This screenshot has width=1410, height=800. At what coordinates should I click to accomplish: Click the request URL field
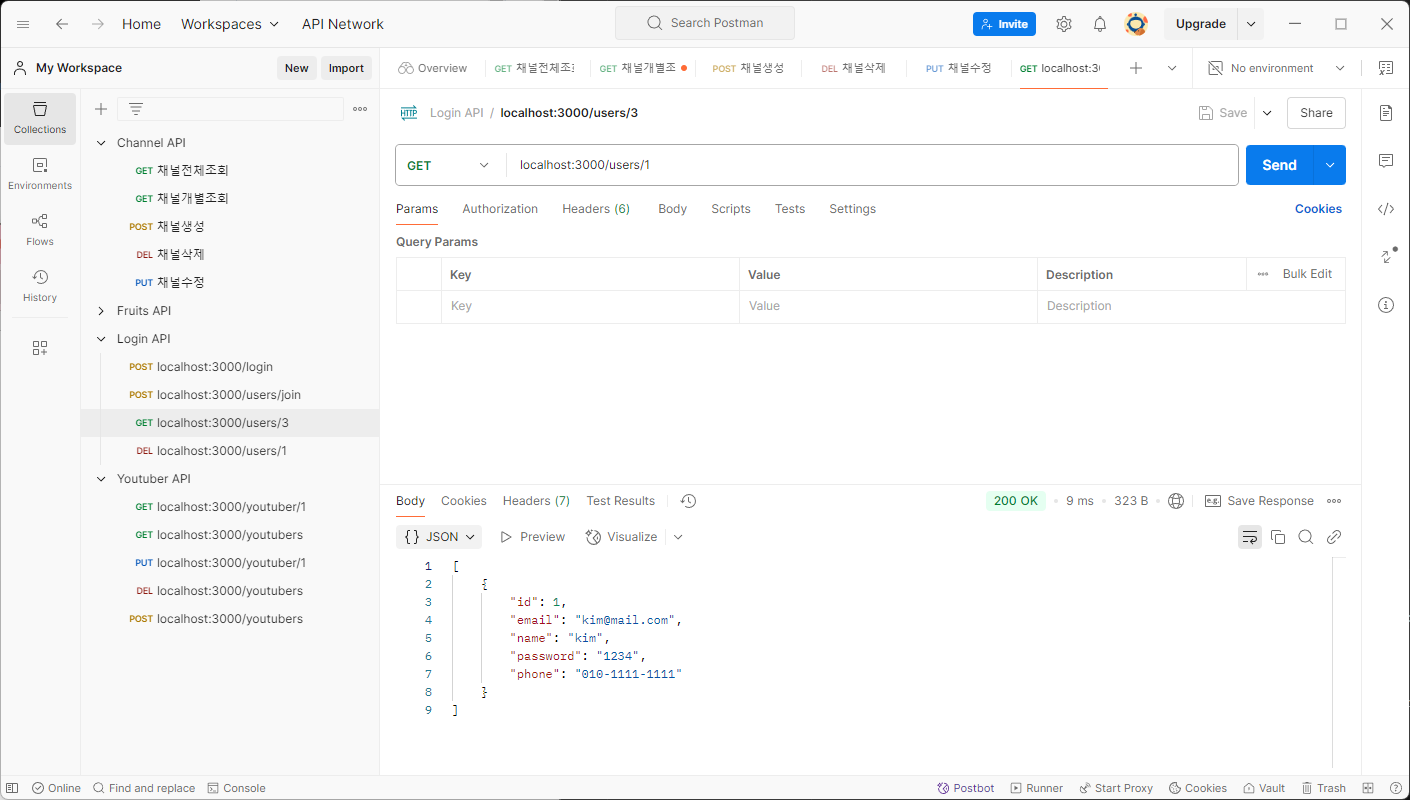[872, 165]
